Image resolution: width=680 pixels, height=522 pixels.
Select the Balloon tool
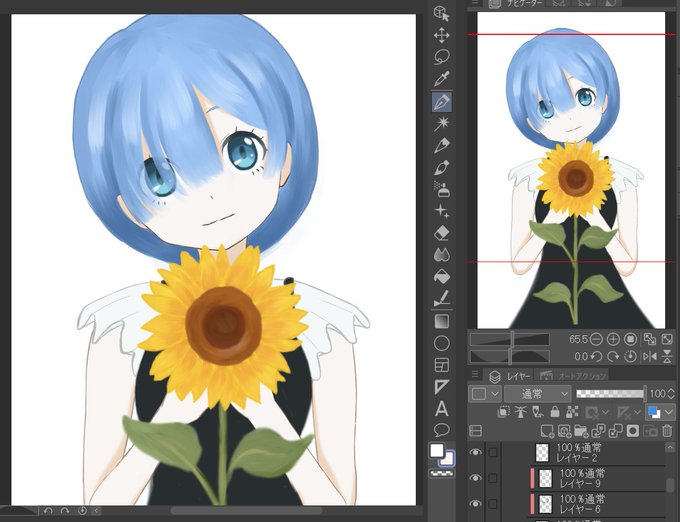click(x=441, y=430)
